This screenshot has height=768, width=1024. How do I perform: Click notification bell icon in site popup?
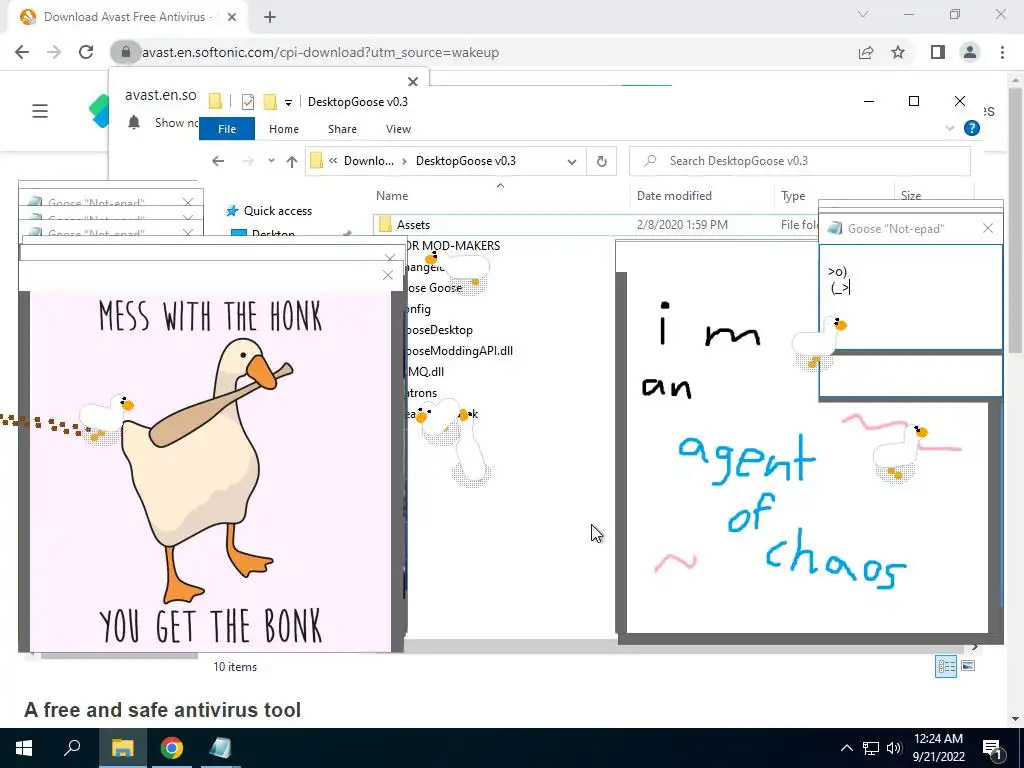pyautogui.click(x=134, y=122)
